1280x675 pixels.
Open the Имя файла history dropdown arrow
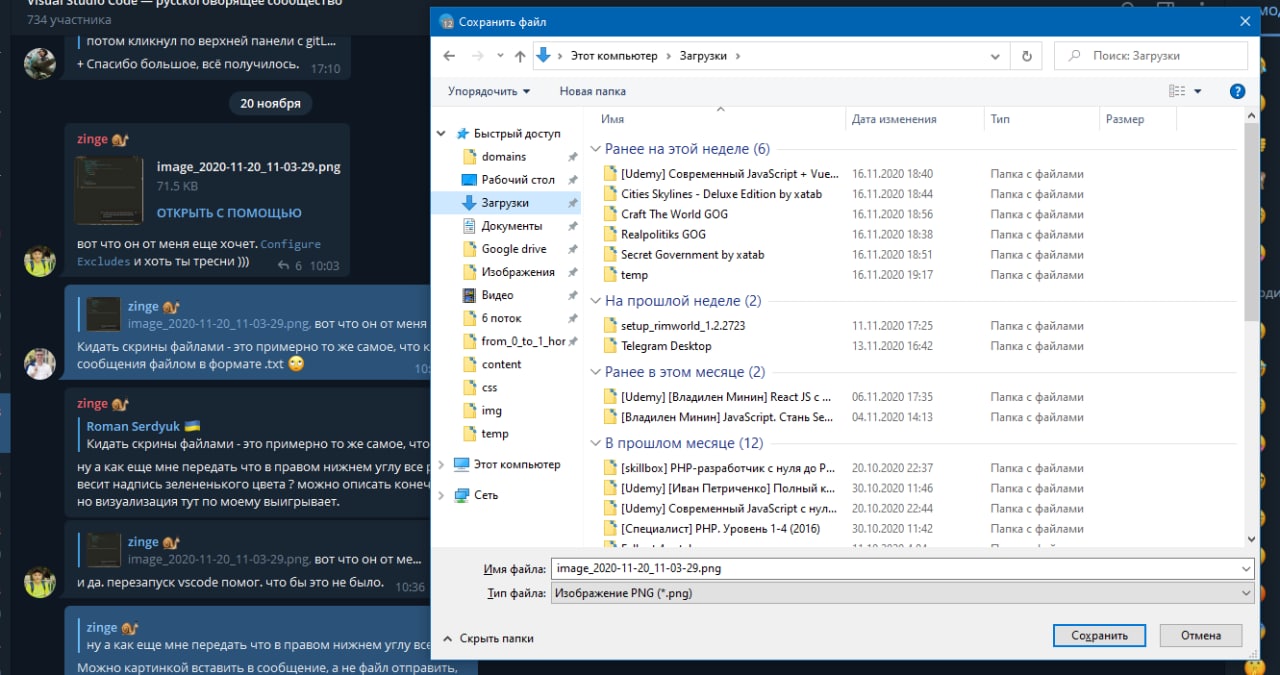(x=1245, y=569)
